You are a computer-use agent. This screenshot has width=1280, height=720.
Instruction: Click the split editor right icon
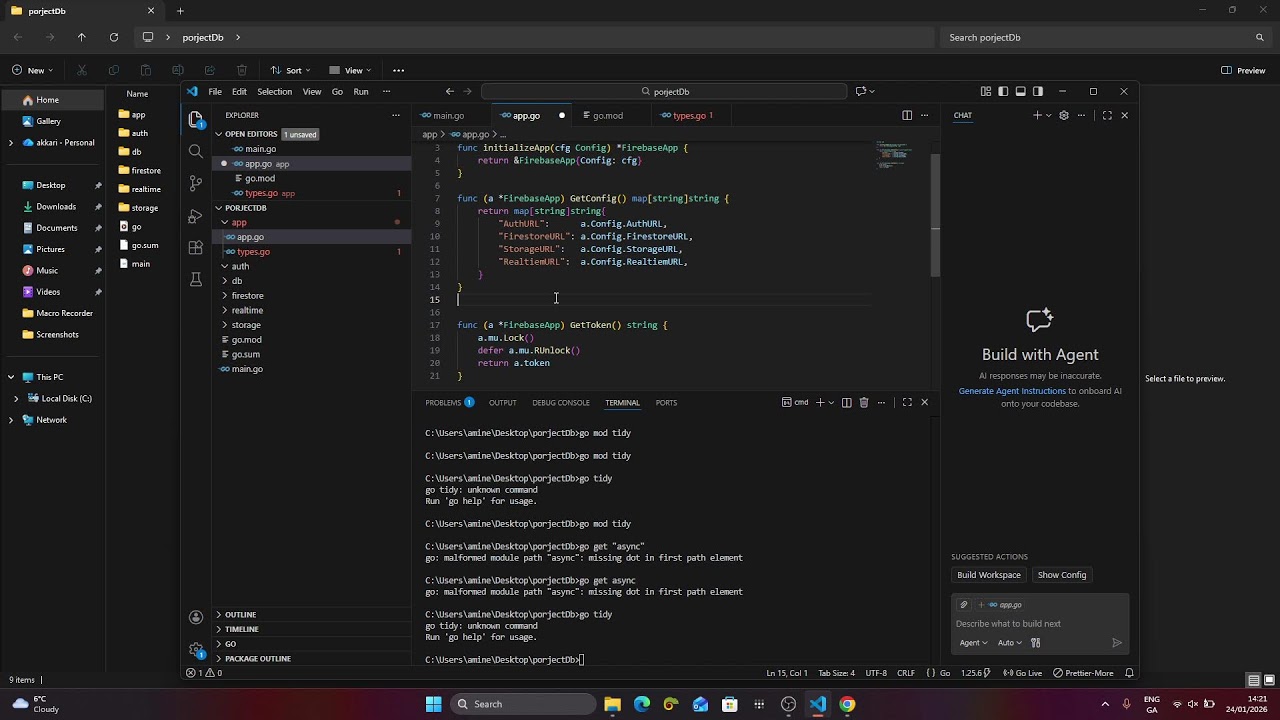pos(907,115)
